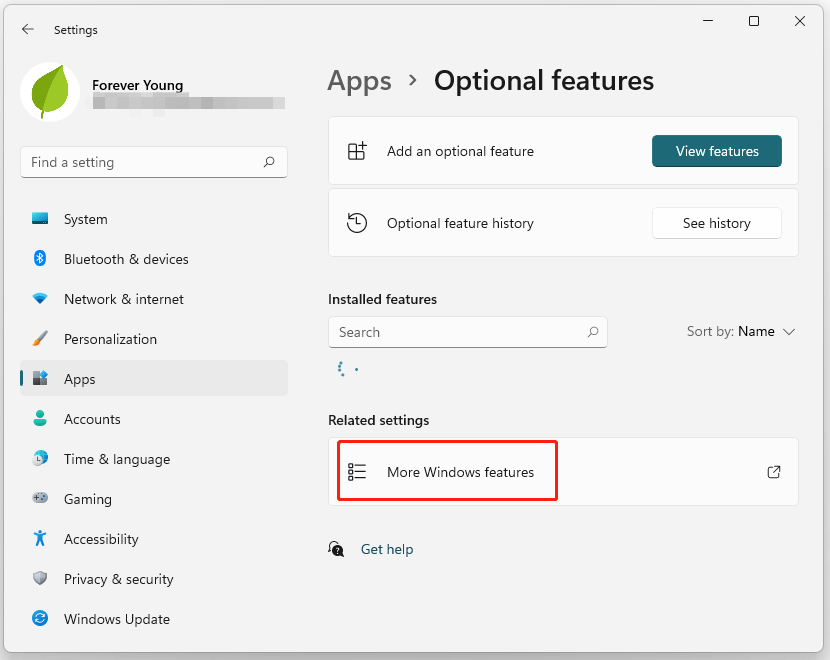The height and width of the screenshot is (660, 830).
Task: Open the Apps category icon in sidebar
Action: 40,379
